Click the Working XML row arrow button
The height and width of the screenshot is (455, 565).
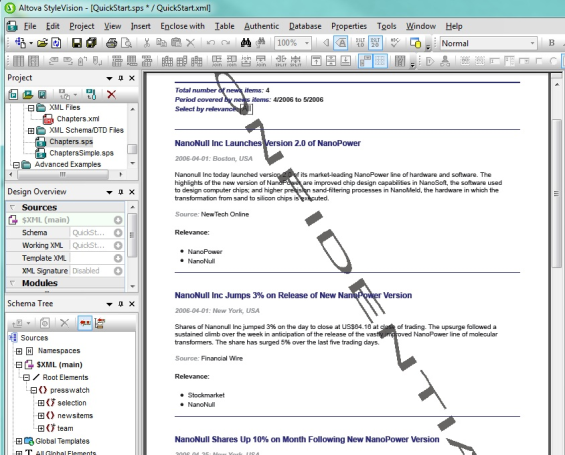[118, 245]
